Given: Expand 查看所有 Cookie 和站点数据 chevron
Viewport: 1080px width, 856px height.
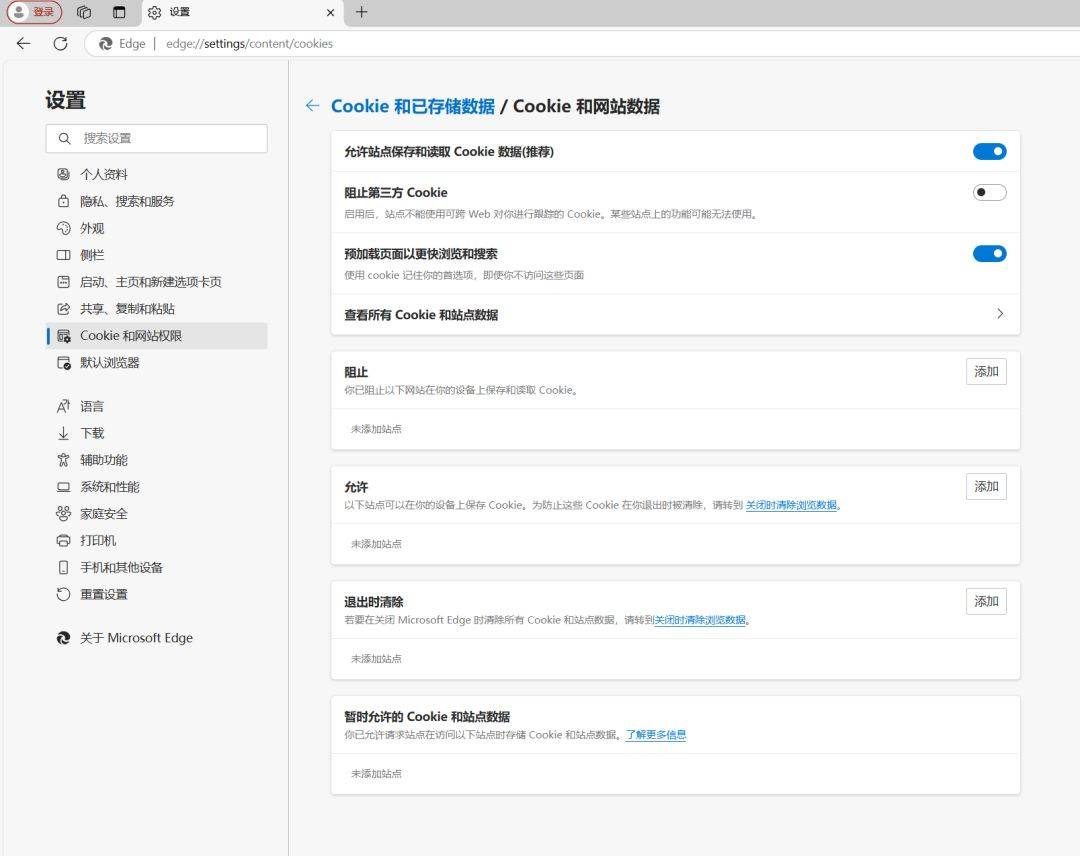Looking at the screenshot, I should point(1000,314).
